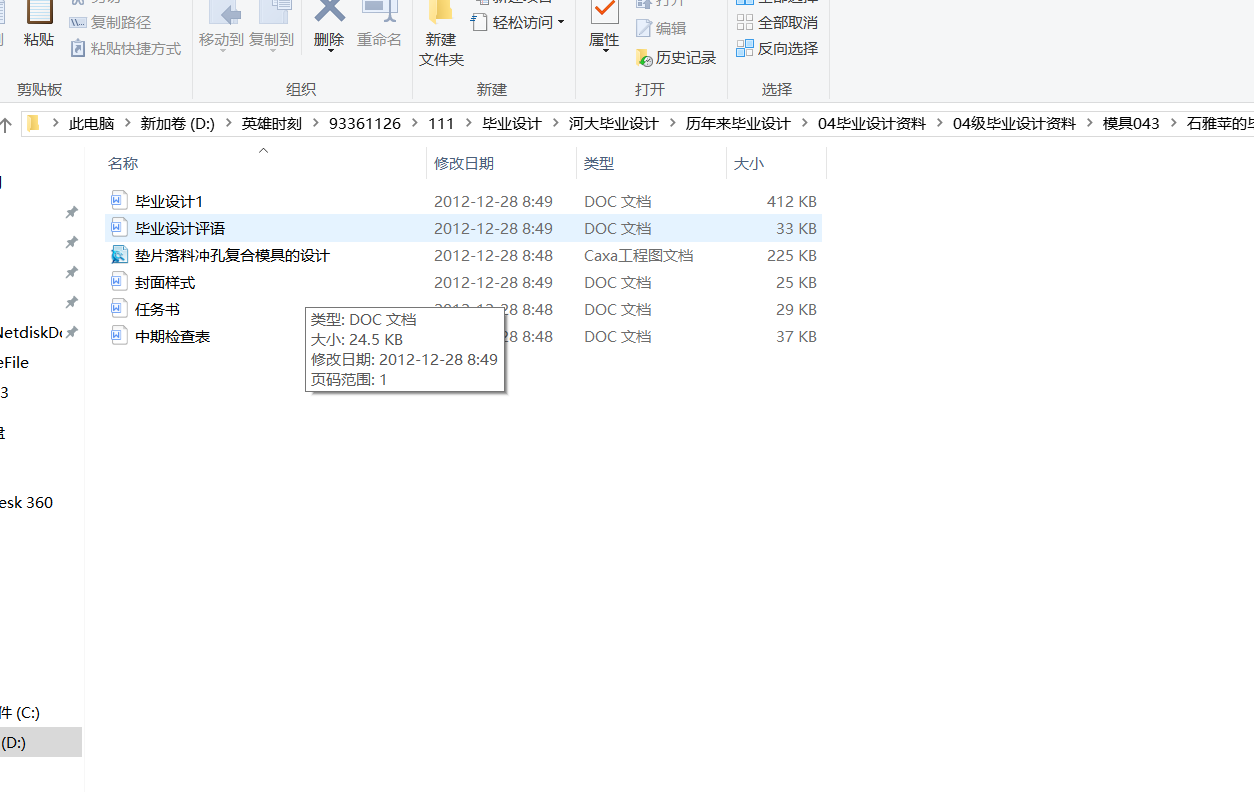Click the 属性 properties checkmark icon

[604, 10]
